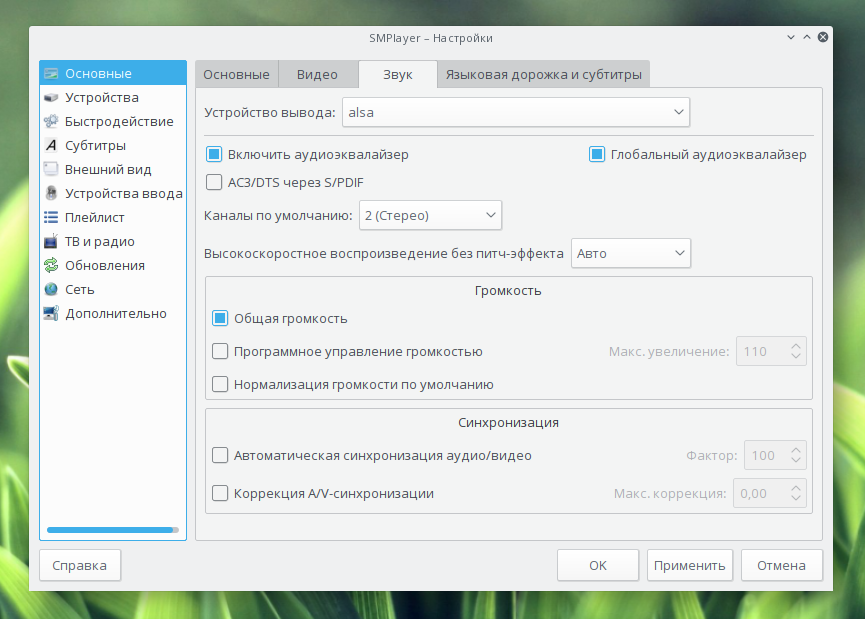
Task: Increase Макс. коррекция spinner value
Action: coord(795,488)
